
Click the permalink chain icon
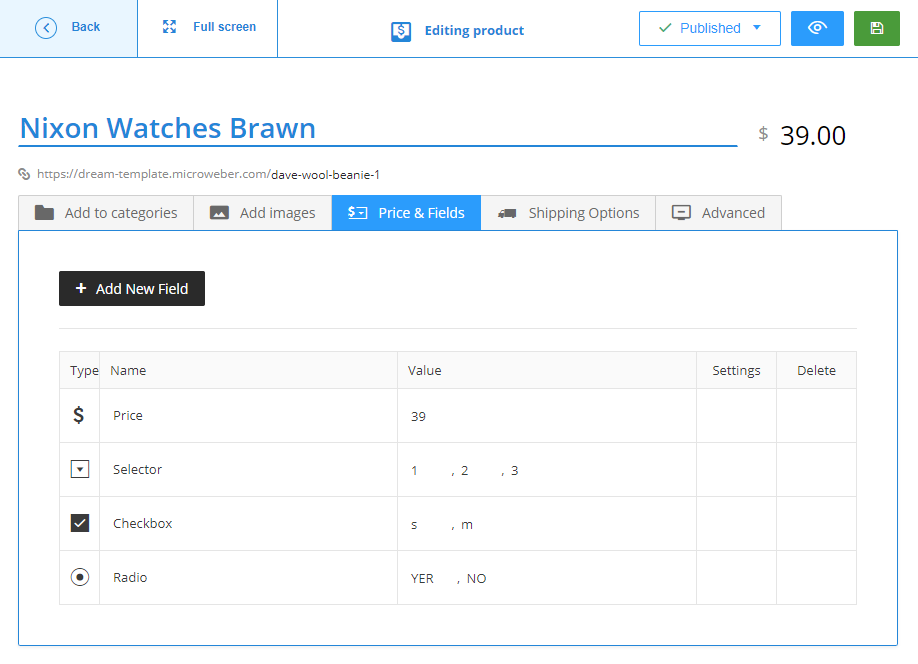pos(25,174)
